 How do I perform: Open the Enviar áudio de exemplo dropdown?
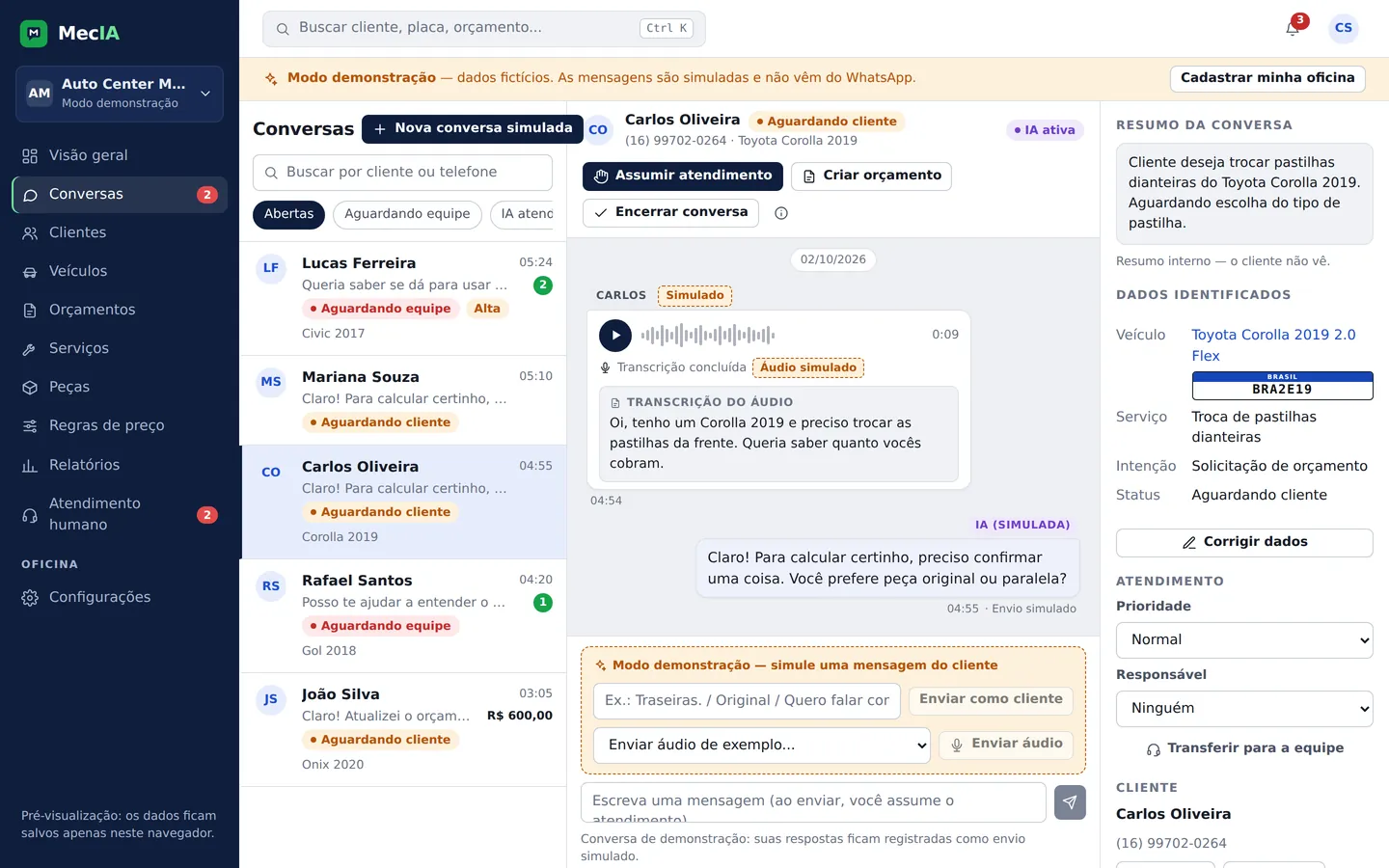point(762,746)
